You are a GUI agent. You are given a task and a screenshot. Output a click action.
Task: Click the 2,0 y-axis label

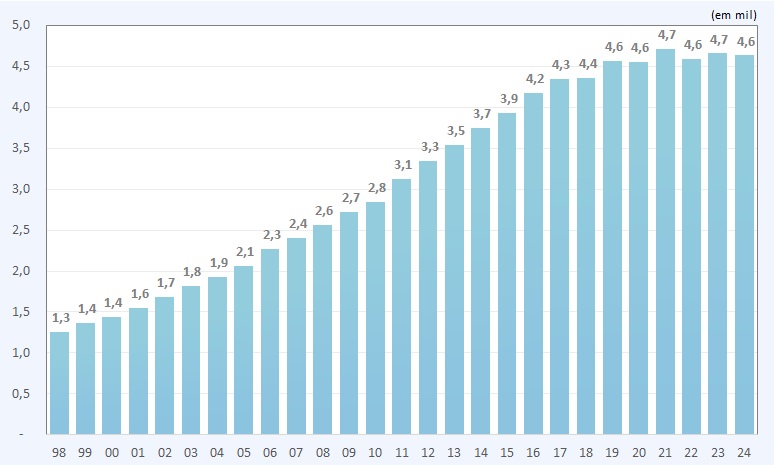(21, 271)
